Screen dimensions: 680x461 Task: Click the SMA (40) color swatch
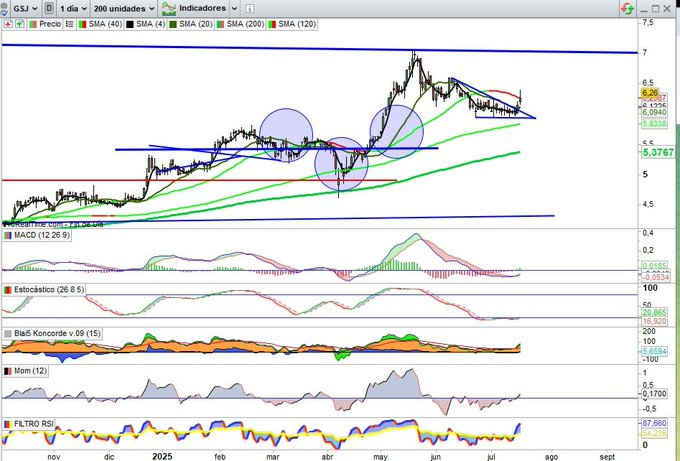click(x=82, y=24)
